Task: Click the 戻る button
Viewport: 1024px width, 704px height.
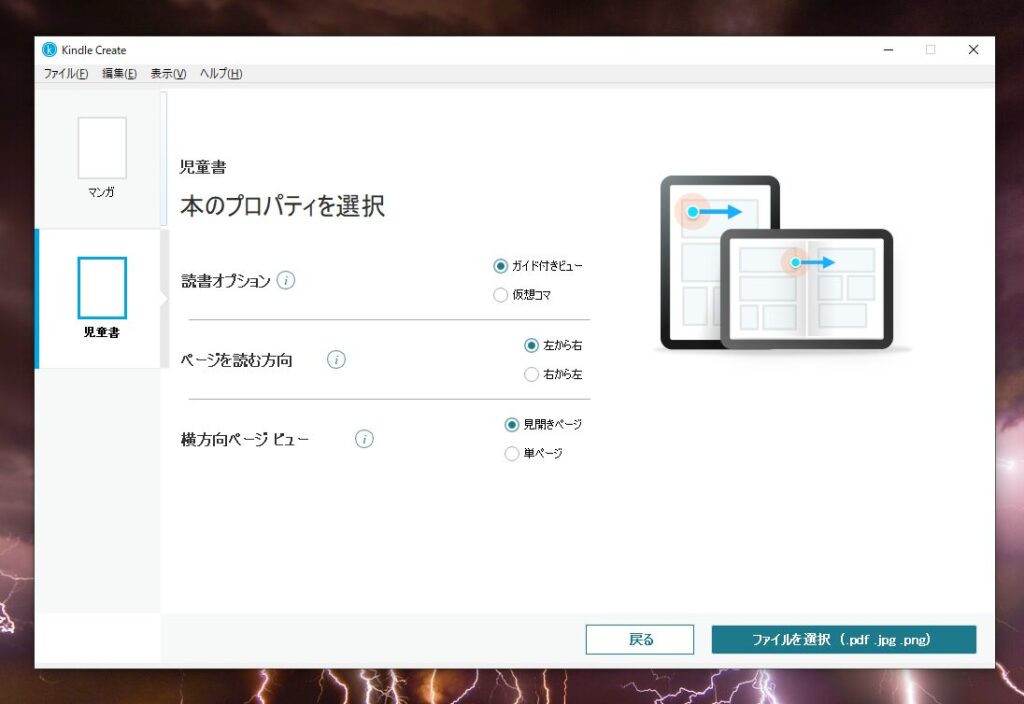Action: [640, 639]
